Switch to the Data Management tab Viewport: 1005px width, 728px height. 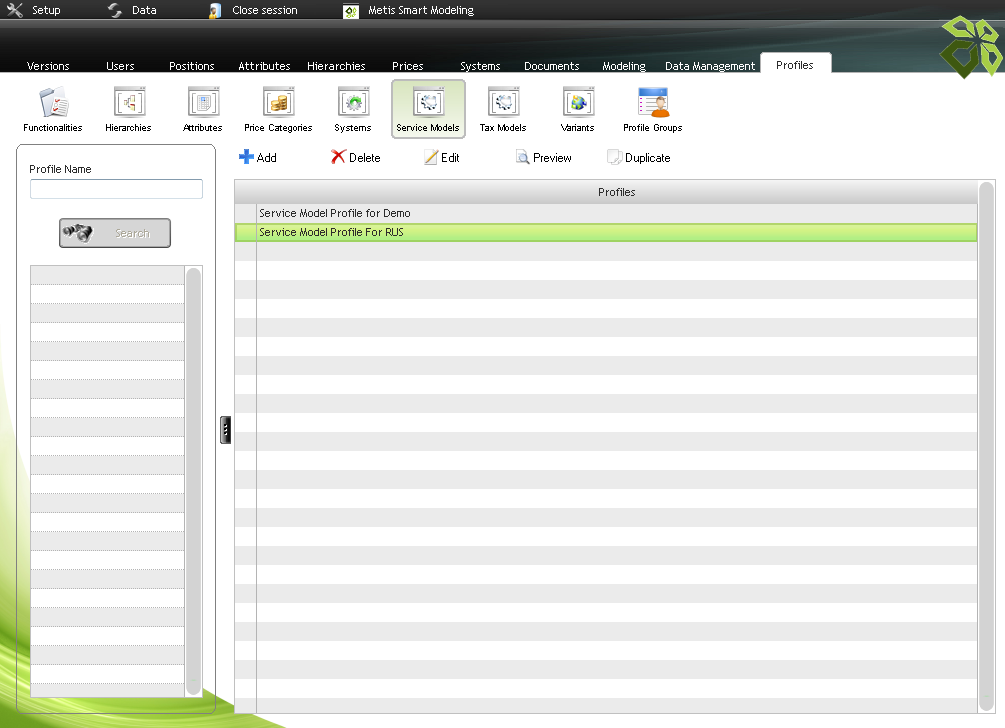point(710,65)
